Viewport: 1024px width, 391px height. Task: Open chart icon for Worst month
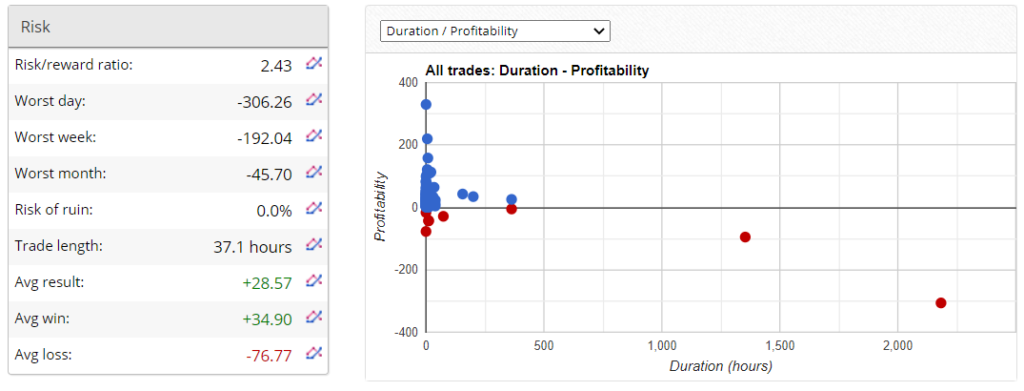(314, 173)
